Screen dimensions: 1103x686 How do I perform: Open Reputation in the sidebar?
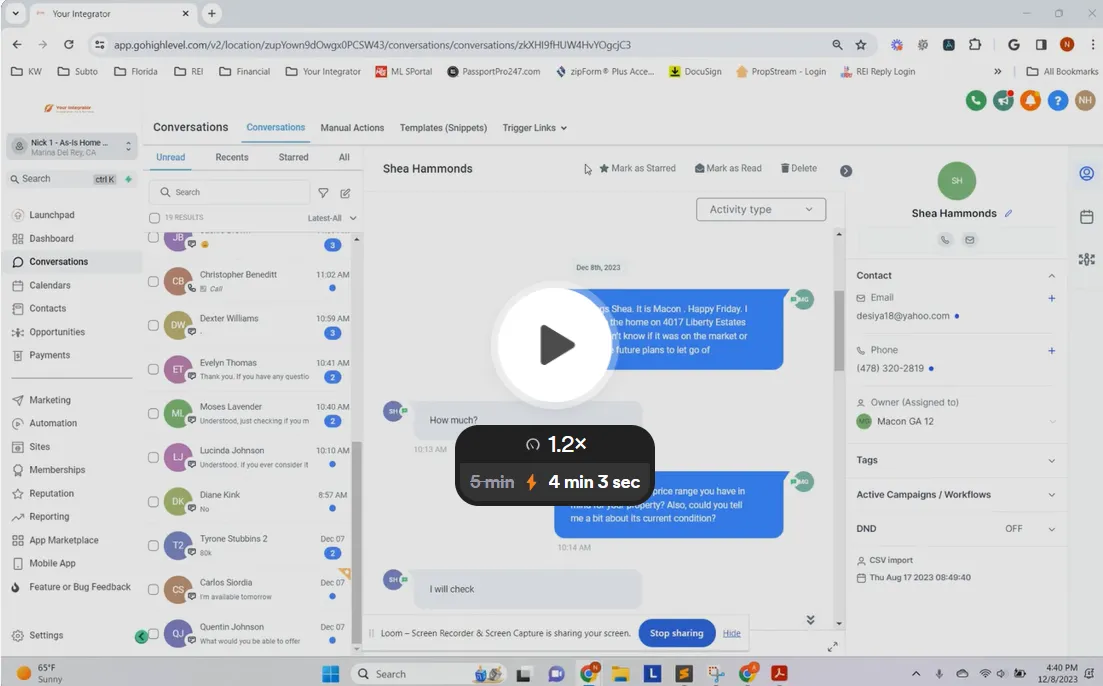pyautogui.click(x=51, y=493)
